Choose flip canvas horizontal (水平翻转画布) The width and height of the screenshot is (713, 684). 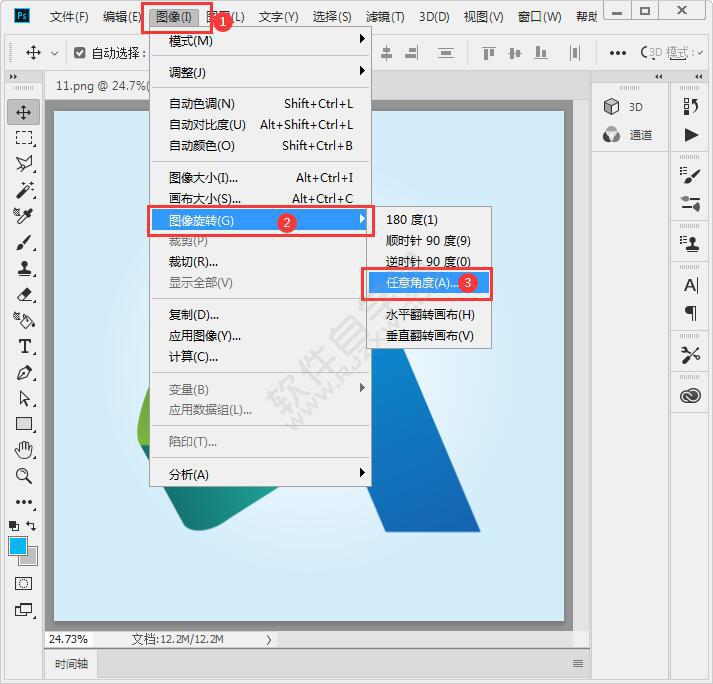pos(429,314)
